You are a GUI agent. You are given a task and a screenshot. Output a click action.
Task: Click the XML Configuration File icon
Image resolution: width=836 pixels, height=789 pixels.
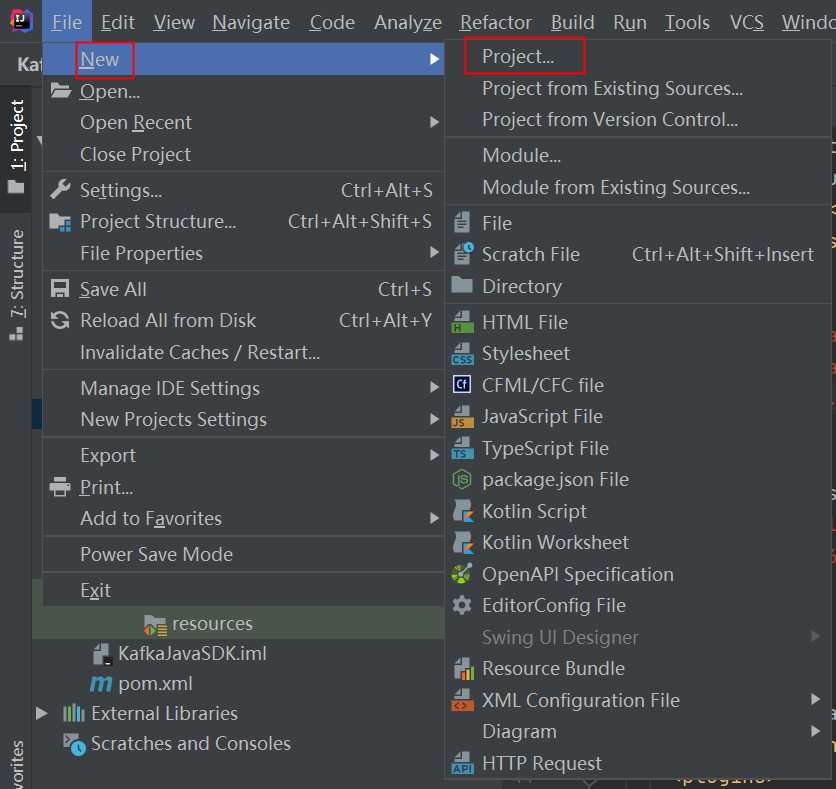click(x=462, y=700)
